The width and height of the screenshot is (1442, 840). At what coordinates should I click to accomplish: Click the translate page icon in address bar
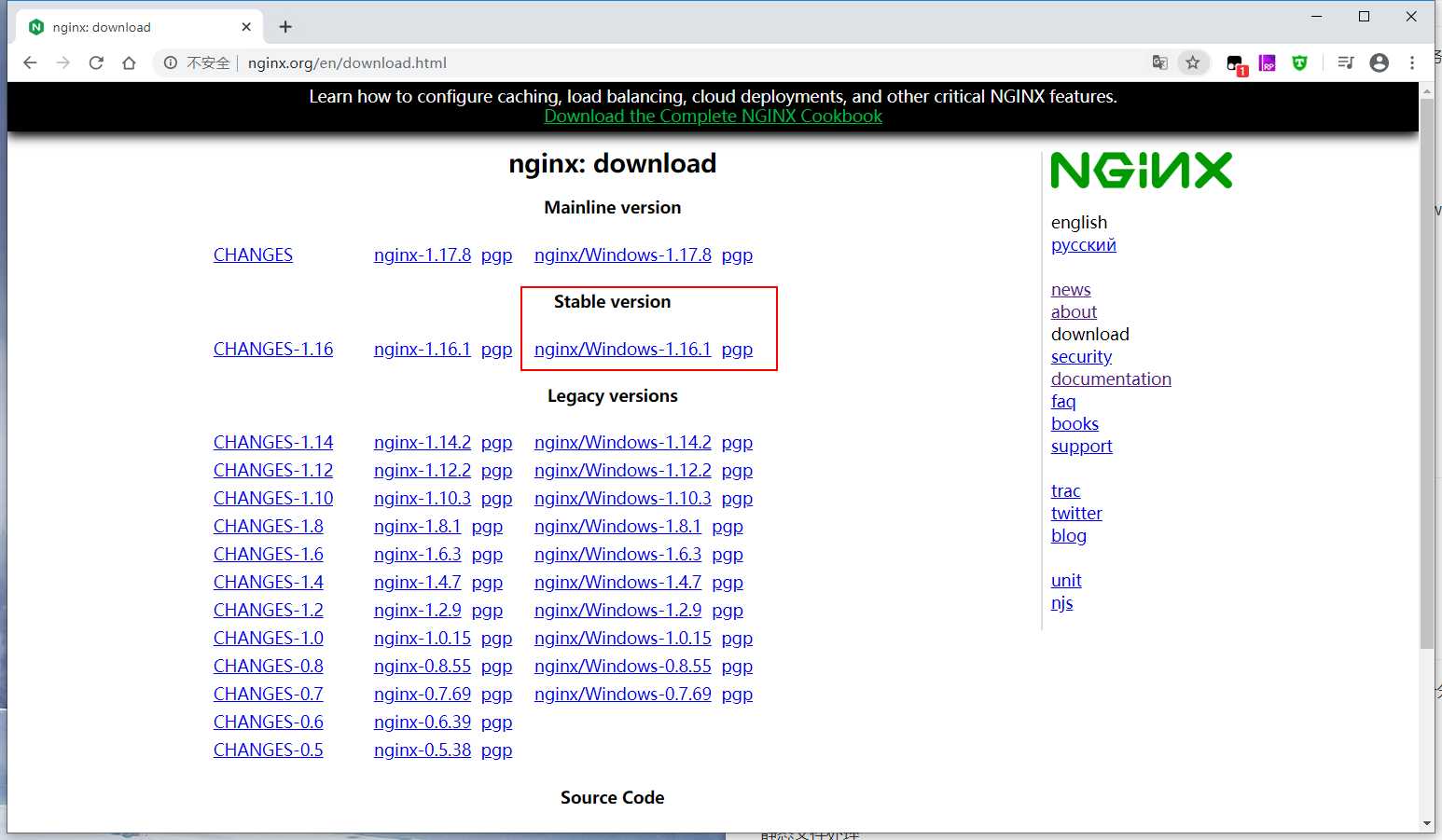(x=1159, y=62)
